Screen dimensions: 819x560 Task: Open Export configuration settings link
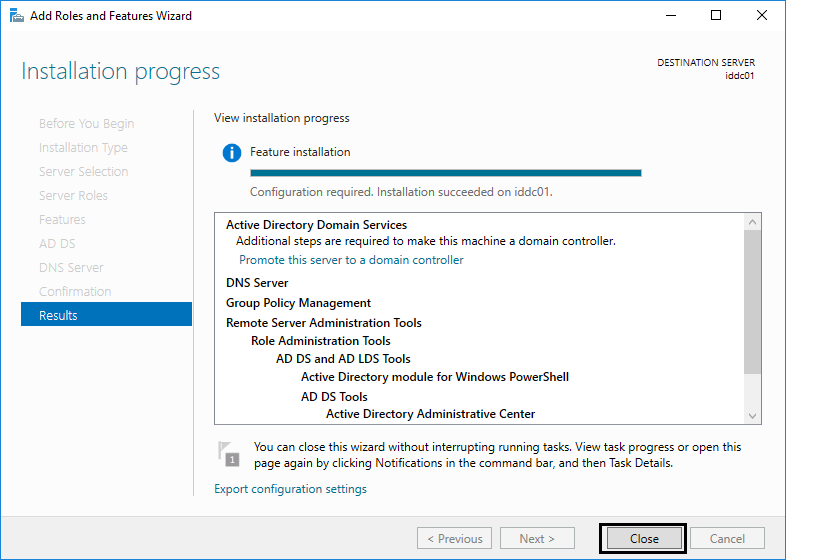click(x=290, y=489)
